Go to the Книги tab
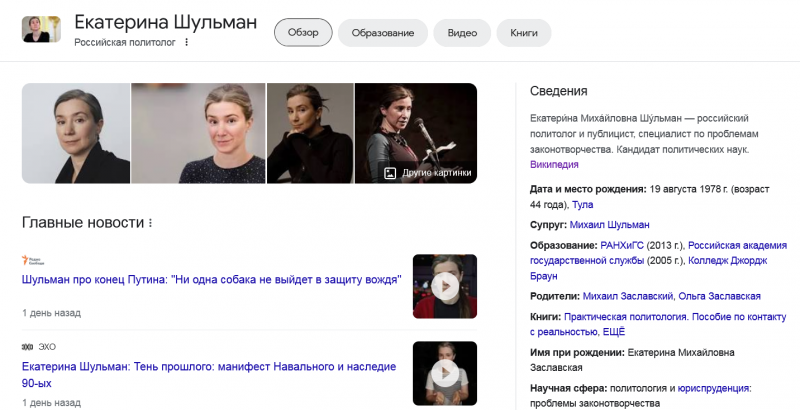 click(524, 33)
